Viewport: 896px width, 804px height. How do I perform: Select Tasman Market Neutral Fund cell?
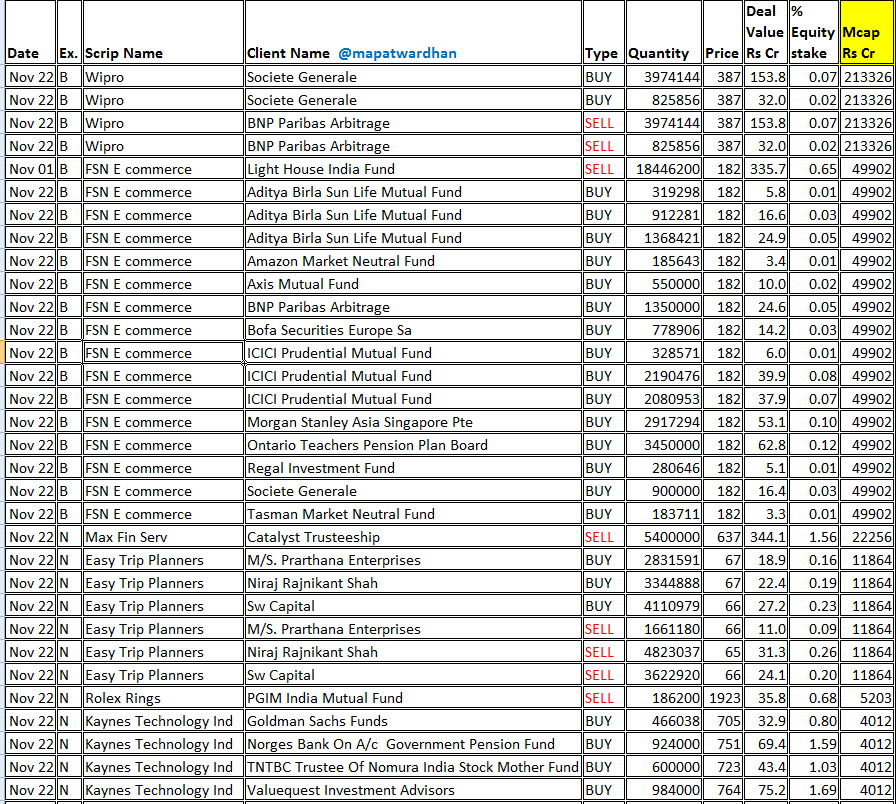click(413, 514)
